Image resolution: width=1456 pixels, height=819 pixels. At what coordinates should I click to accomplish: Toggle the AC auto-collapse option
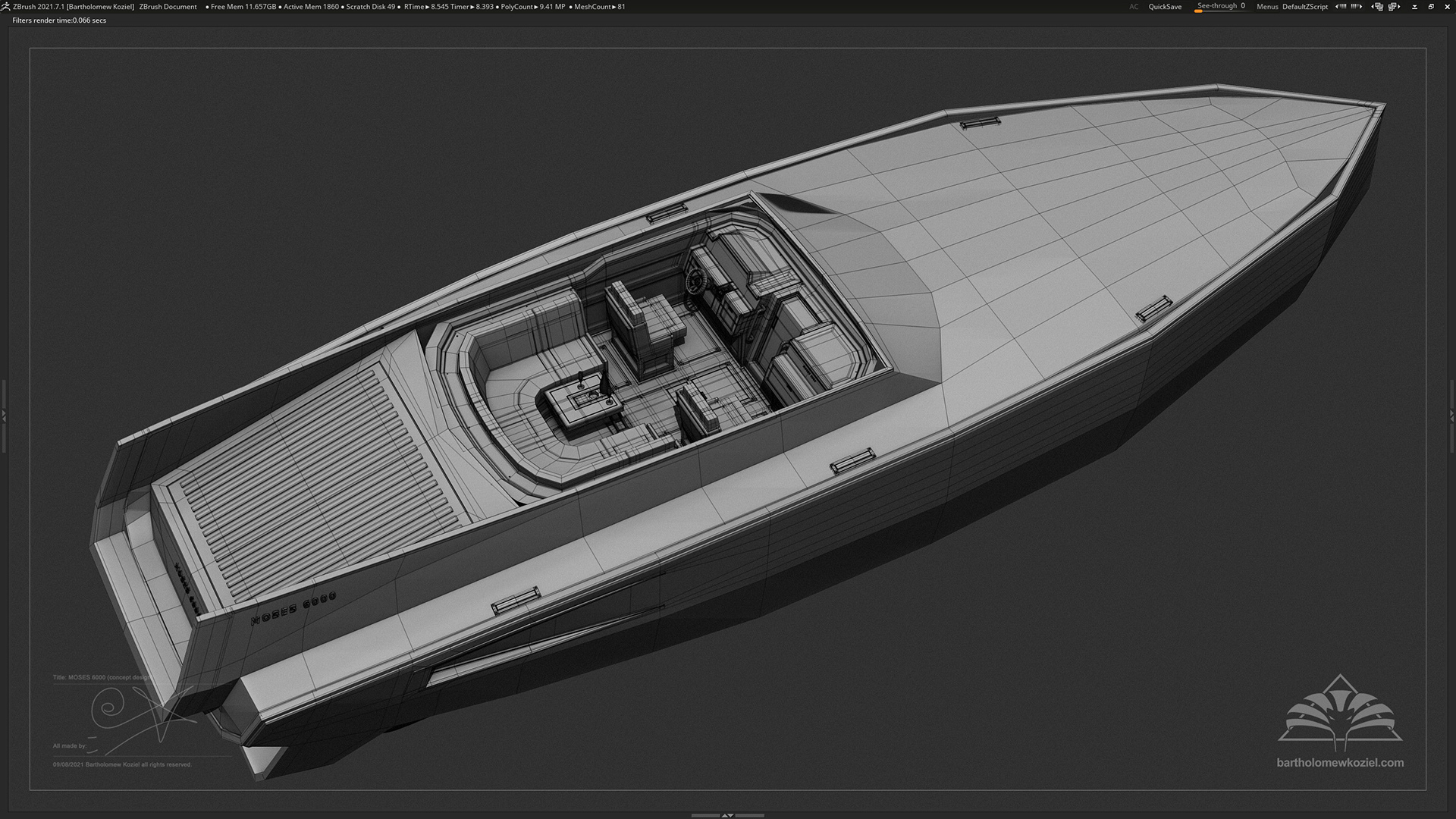coord(1134,7)
